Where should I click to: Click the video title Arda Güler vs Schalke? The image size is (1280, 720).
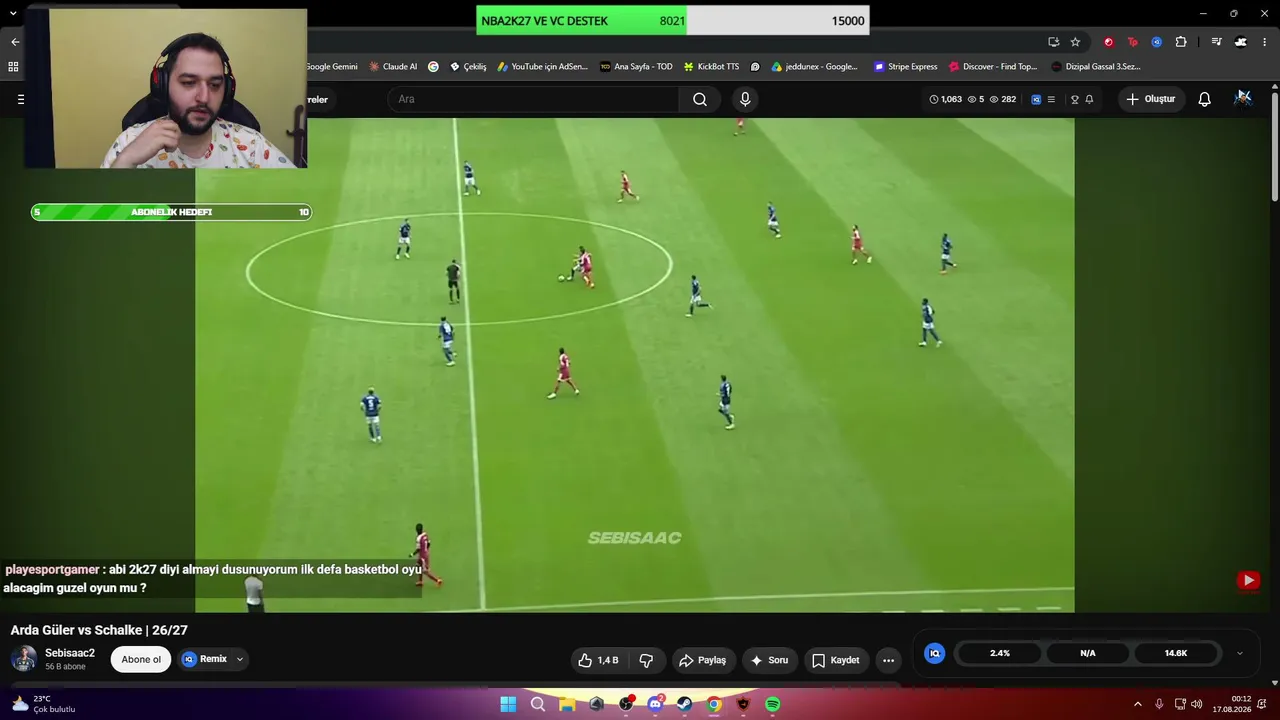(99, 630)
